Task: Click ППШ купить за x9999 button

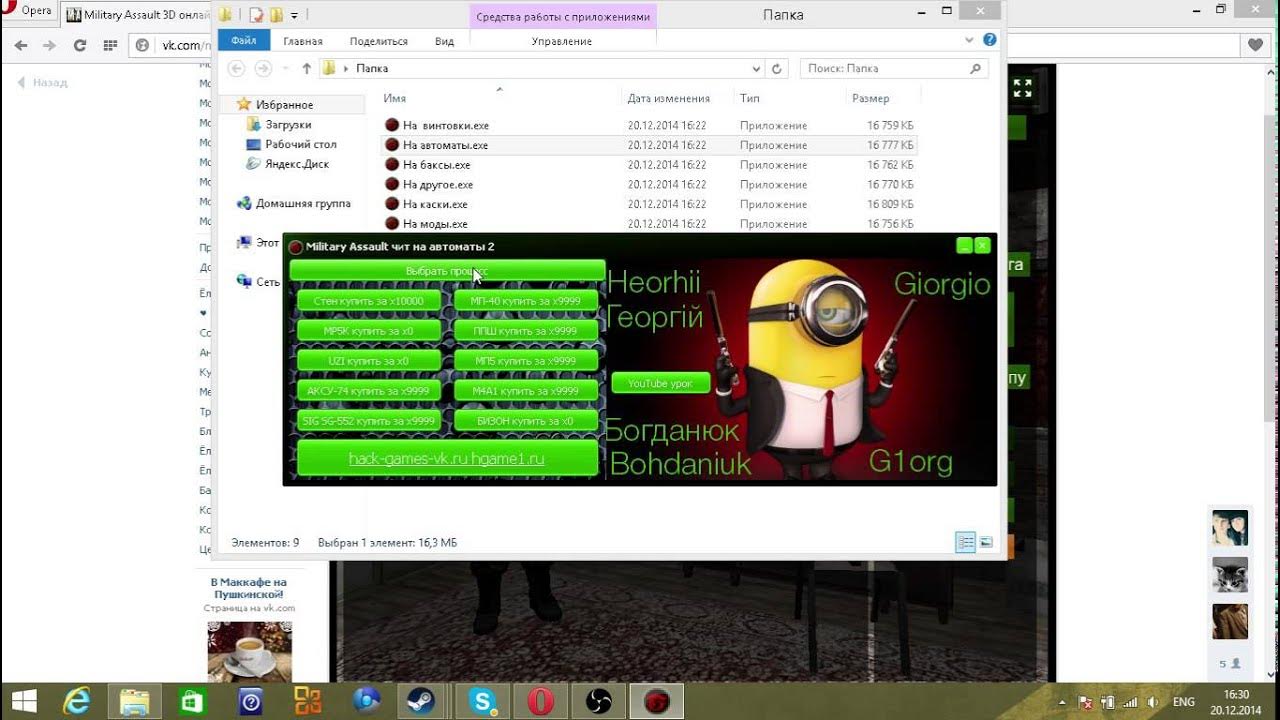Action: click(526, 331)
